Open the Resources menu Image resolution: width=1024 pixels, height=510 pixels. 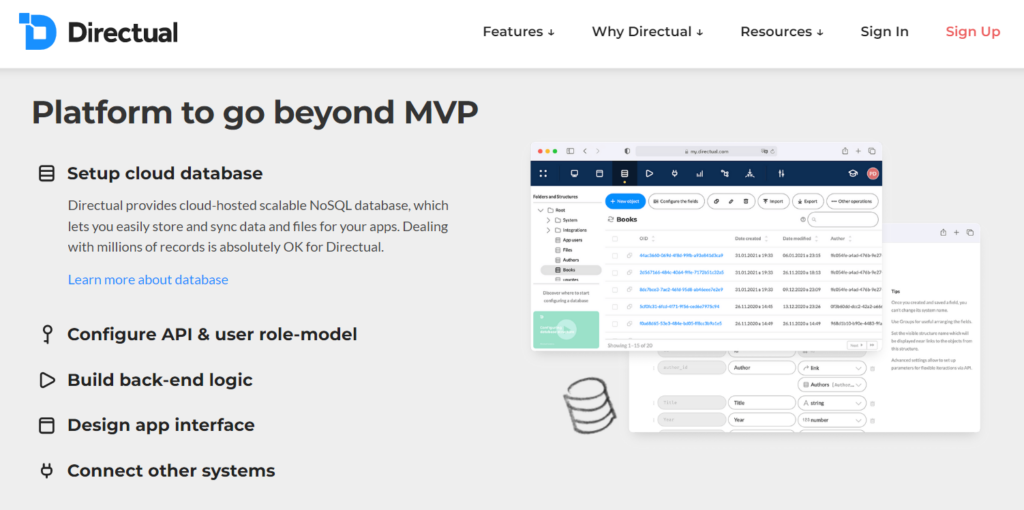781,31
